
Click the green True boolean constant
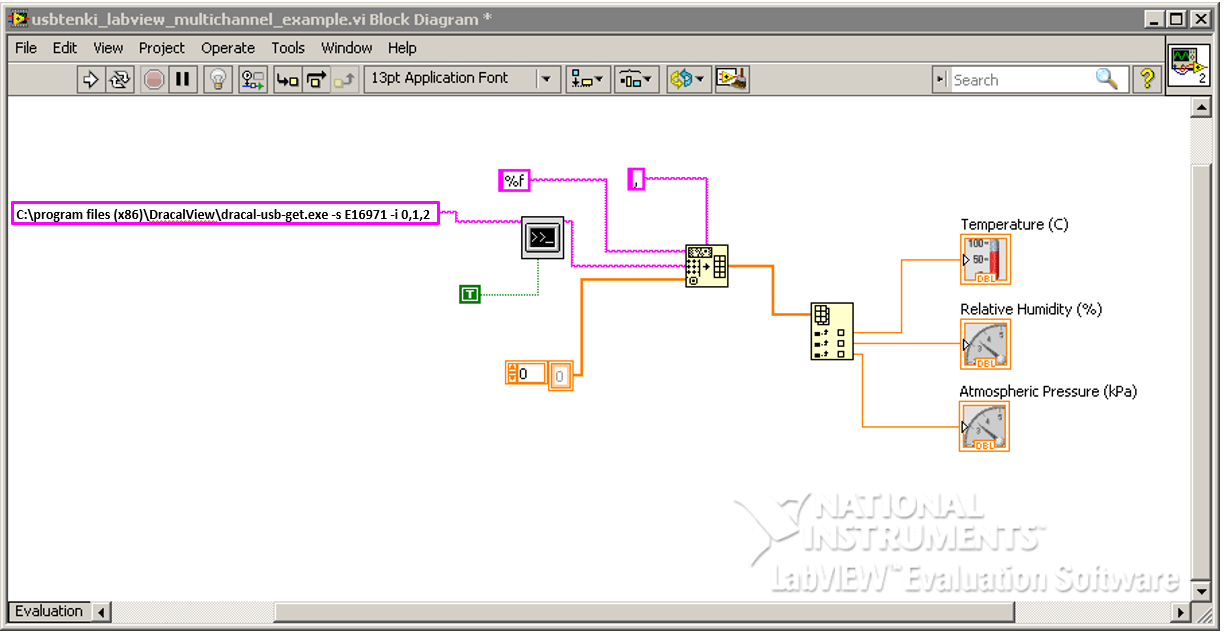pyautogui.click(x=470, y=294)
